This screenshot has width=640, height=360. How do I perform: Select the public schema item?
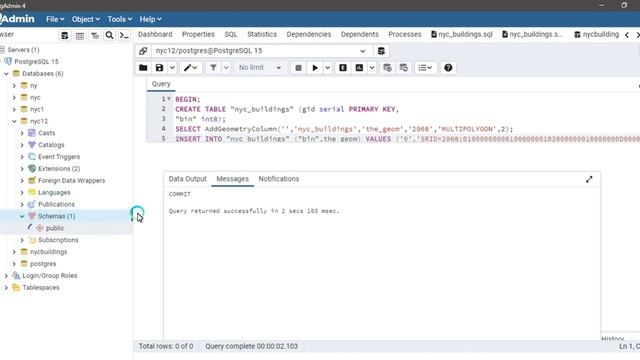click(55, 228)
